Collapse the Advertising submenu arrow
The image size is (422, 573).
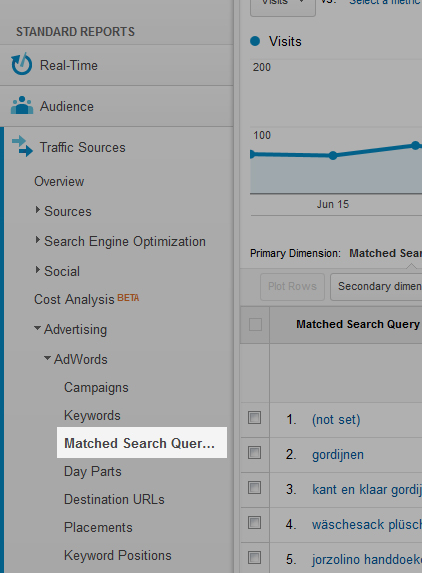click(x=37, y=328)
